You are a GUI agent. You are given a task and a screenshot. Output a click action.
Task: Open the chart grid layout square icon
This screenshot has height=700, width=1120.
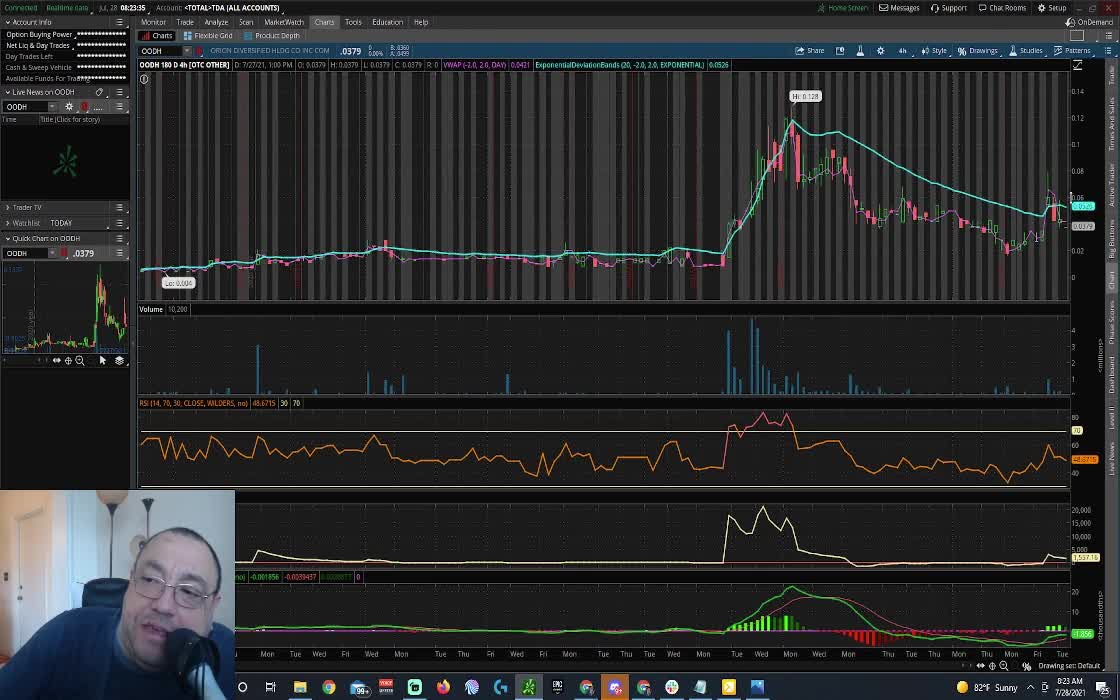(x=1077, y=36)
